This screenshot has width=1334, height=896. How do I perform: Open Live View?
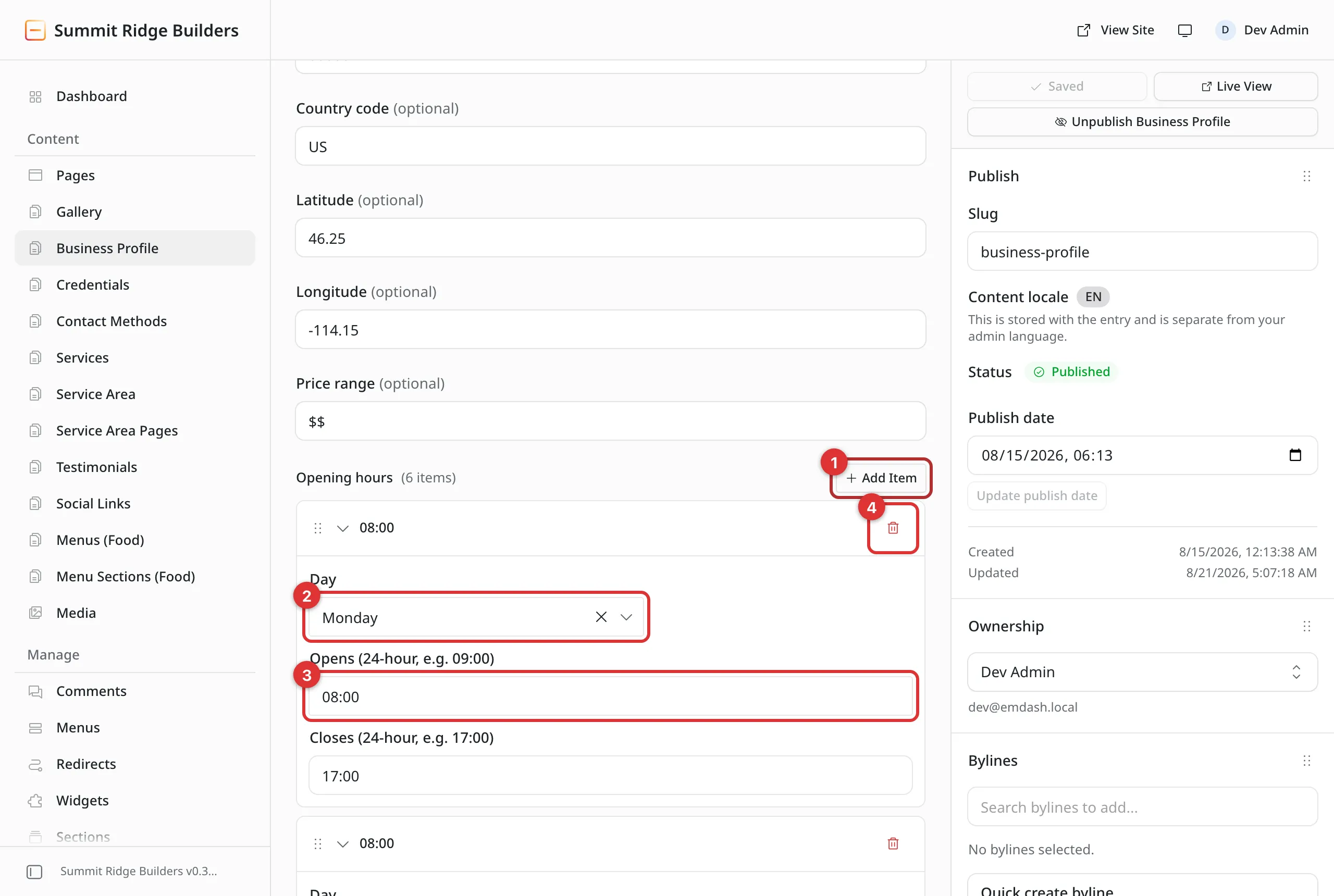pos(1236,86)
